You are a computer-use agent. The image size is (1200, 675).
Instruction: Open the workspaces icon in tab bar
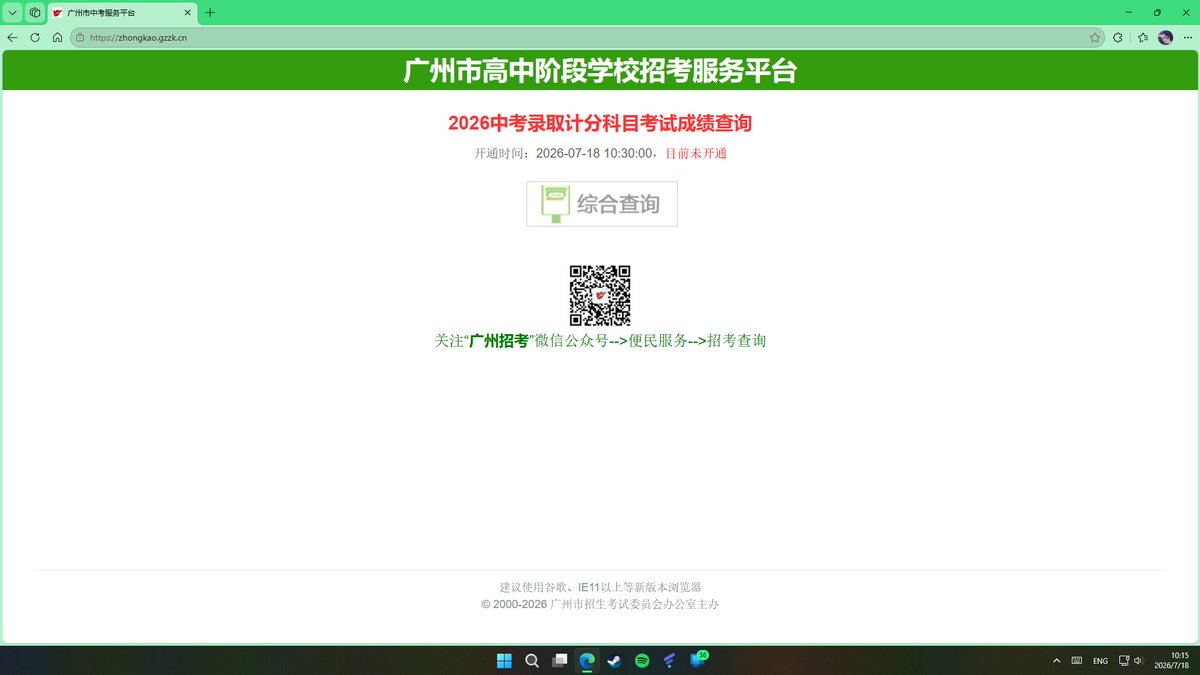tap(35, 13)
